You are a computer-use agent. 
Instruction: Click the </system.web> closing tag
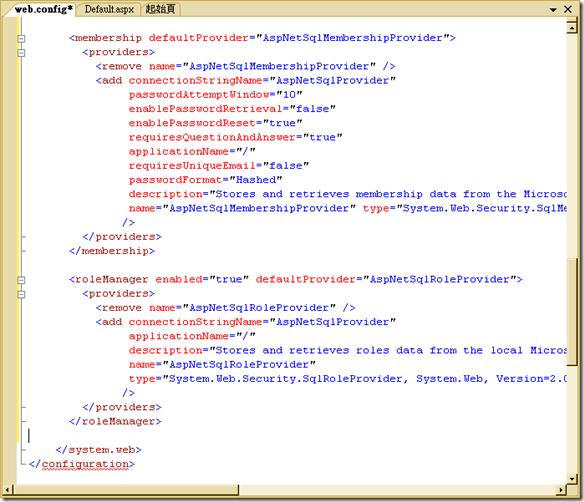98,450
